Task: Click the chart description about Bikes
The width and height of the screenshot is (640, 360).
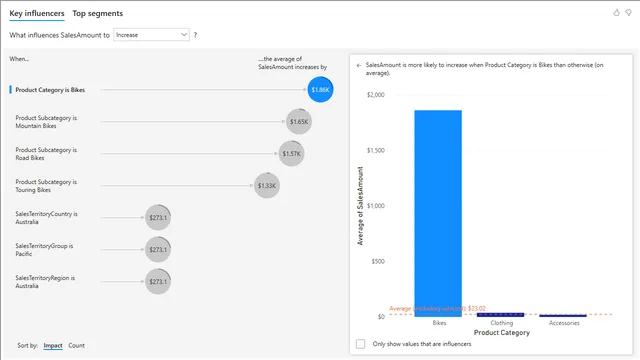Action: pyautogui.click(x=484, y=69)
